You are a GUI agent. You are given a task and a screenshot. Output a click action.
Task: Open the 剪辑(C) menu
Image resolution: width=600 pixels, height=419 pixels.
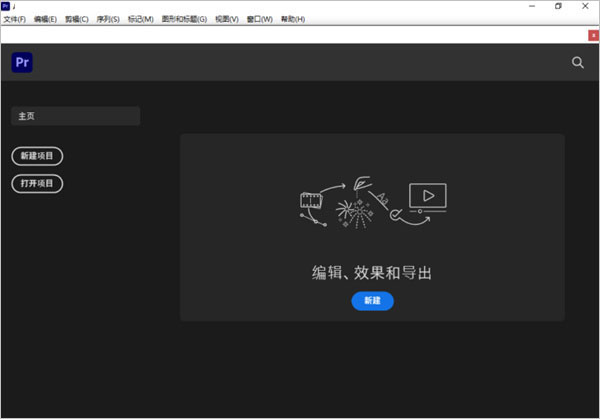tap(77, 19)
